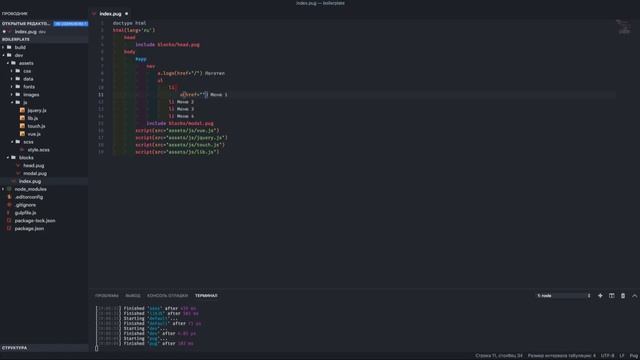Split the terminal panel

click(x=611, y=296)
